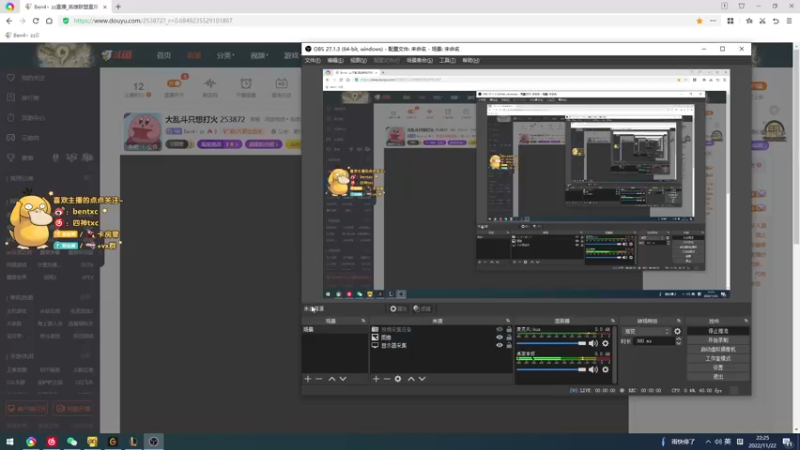Open desktop audio settings gear
Screen dimensions: 800x450
point(606,369)
